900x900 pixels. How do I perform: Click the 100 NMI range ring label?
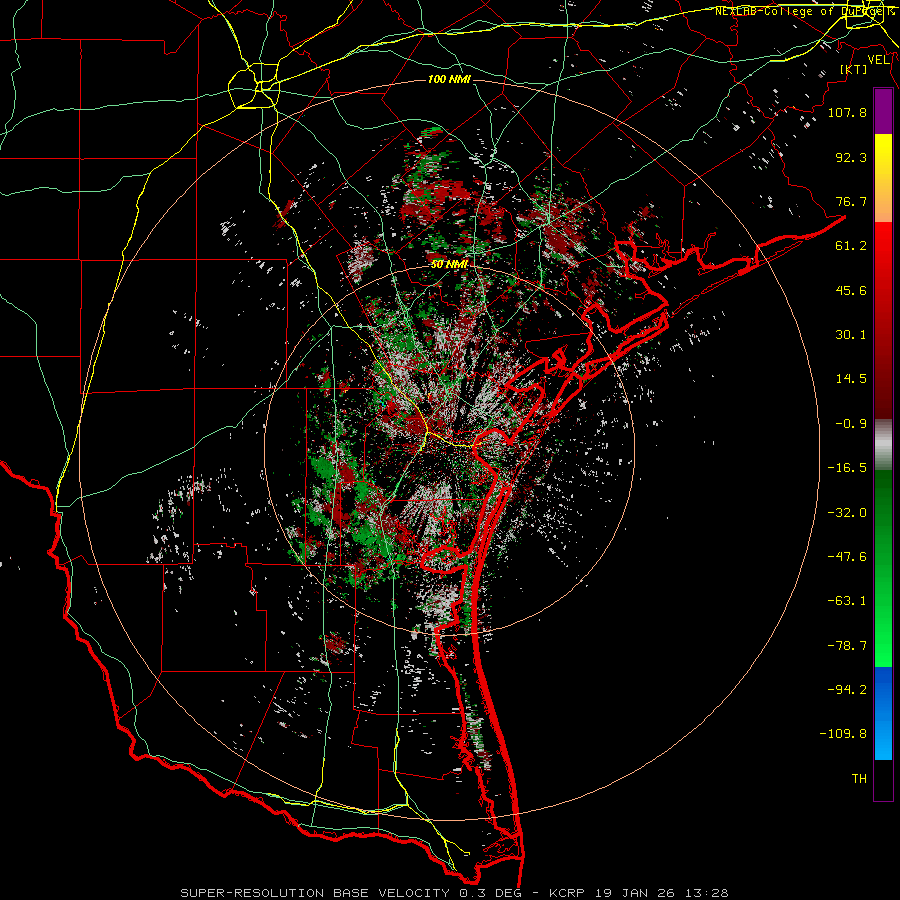point(449,79)
